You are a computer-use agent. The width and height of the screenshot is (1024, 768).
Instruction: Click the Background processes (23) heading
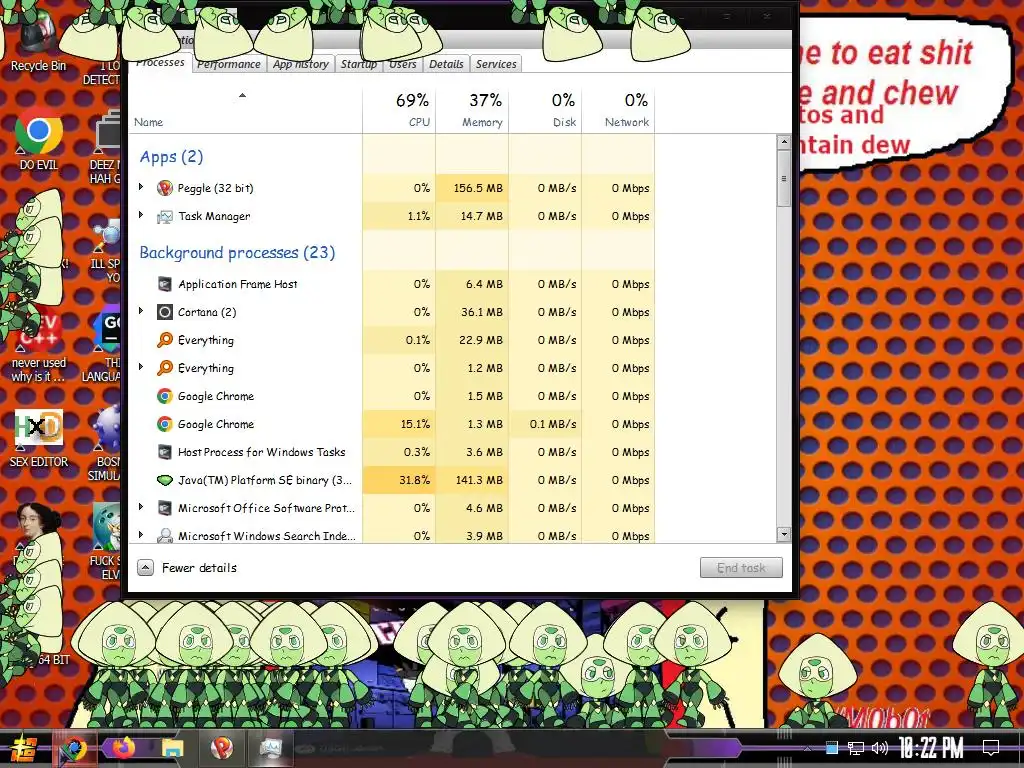click(x=237, y=253)
